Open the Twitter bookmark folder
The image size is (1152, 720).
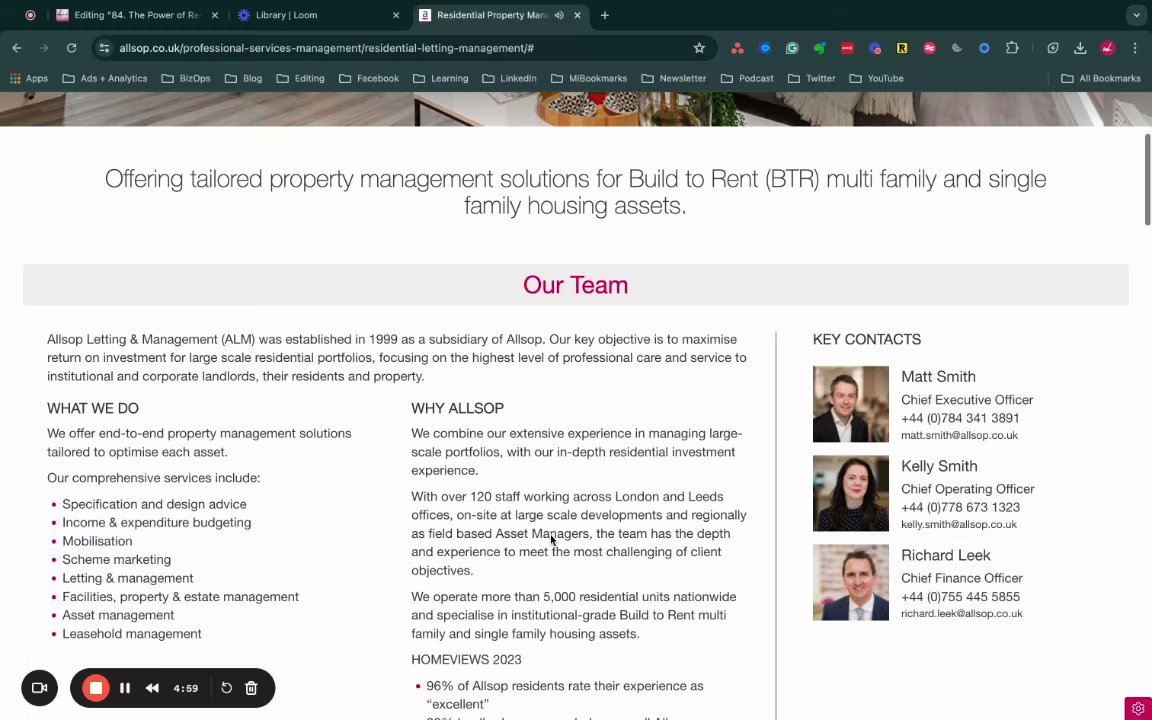[811, 78]
